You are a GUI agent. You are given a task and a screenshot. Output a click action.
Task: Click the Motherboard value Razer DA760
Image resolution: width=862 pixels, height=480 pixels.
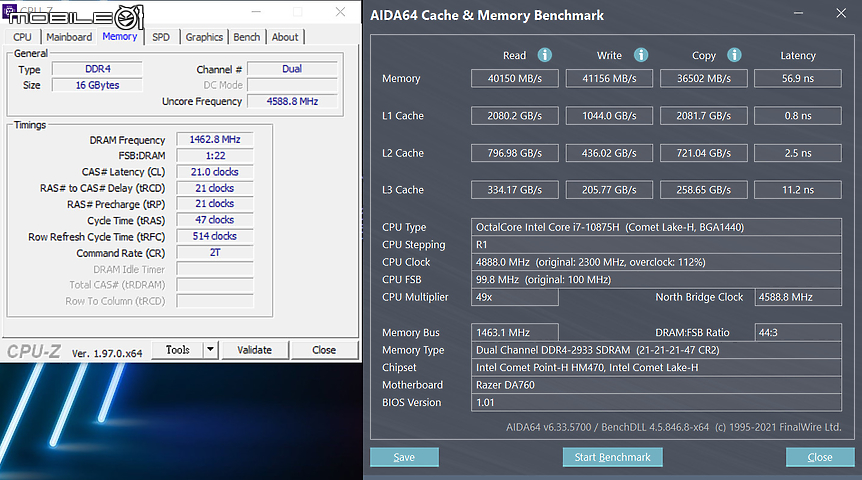pos(656,385)
